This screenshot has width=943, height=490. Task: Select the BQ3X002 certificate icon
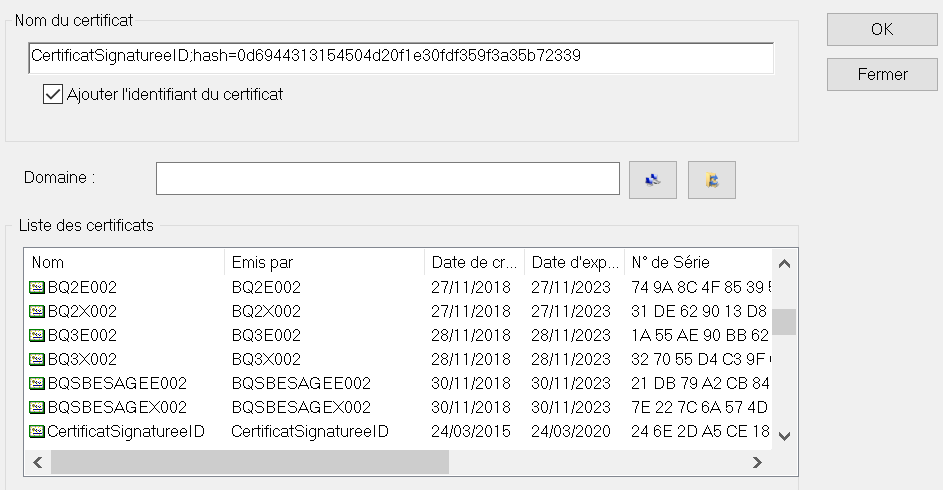pyautogui.click(x=38, y=359)
